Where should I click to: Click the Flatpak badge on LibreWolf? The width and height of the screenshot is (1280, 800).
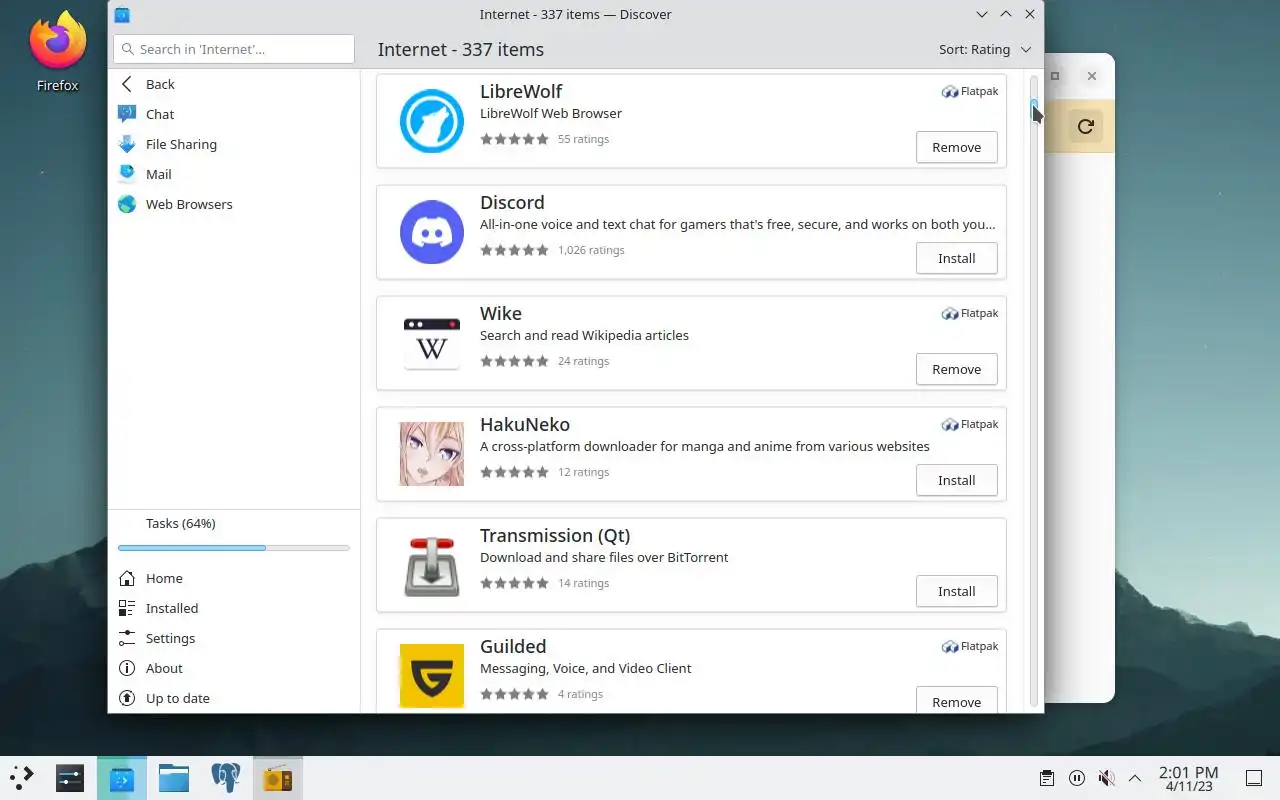point(970,91)
